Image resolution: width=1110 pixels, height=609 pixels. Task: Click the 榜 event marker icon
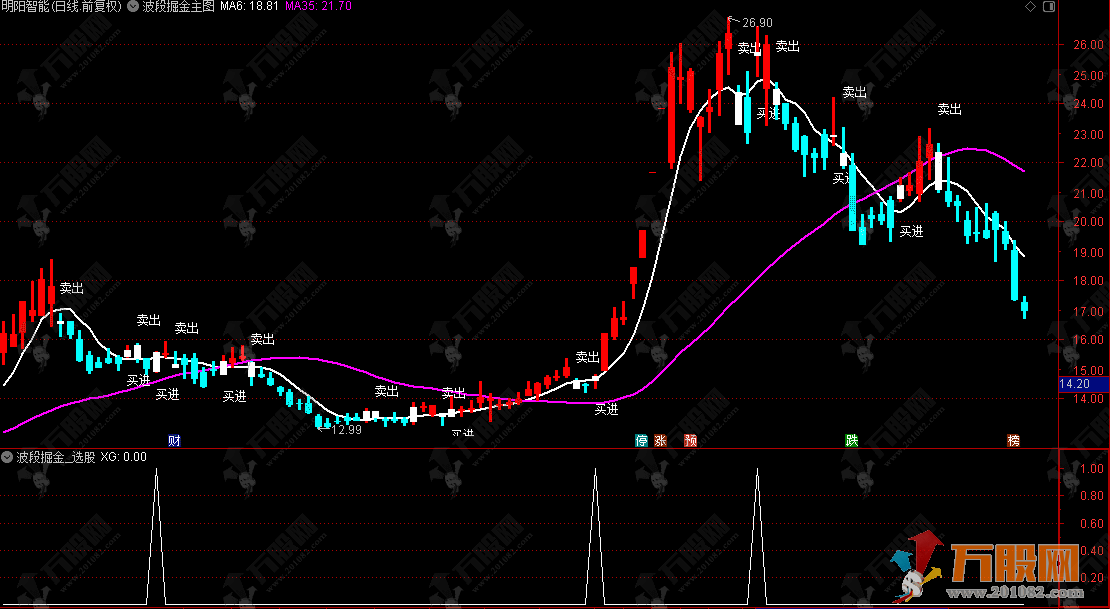tap(1014, 440)
